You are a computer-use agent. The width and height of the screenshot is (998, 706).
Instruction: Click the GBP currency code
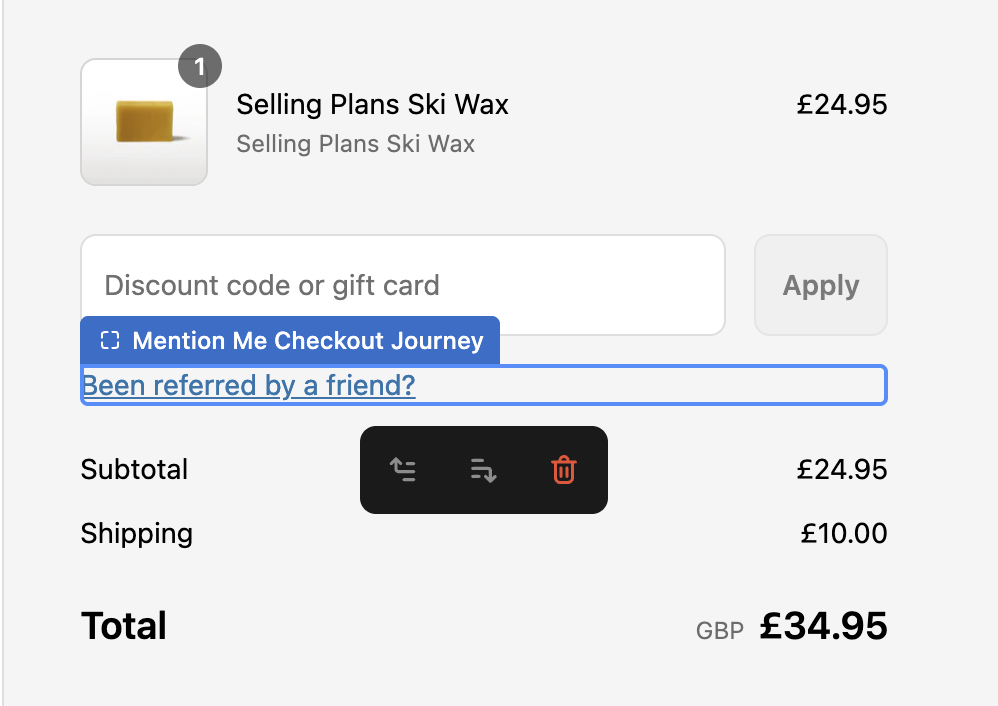720,631
